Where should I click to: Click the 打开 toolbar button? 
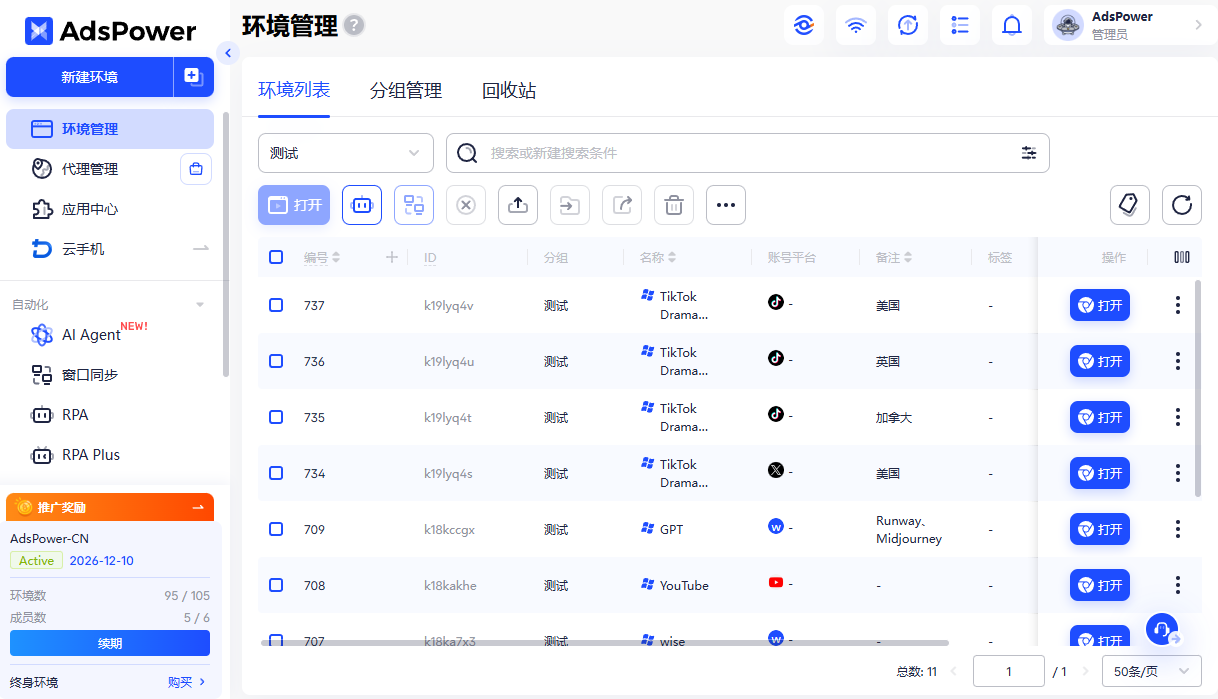(x=294, y=205)
